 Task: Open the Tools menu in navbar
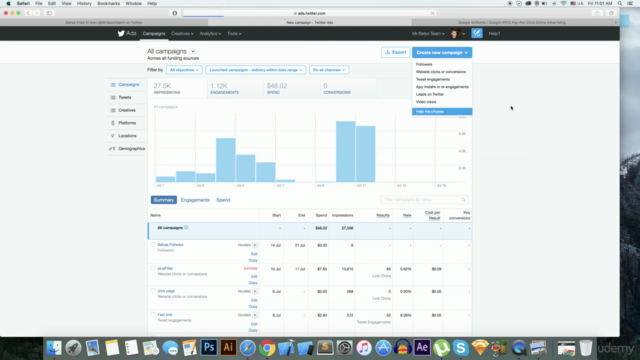click(234, 33)
